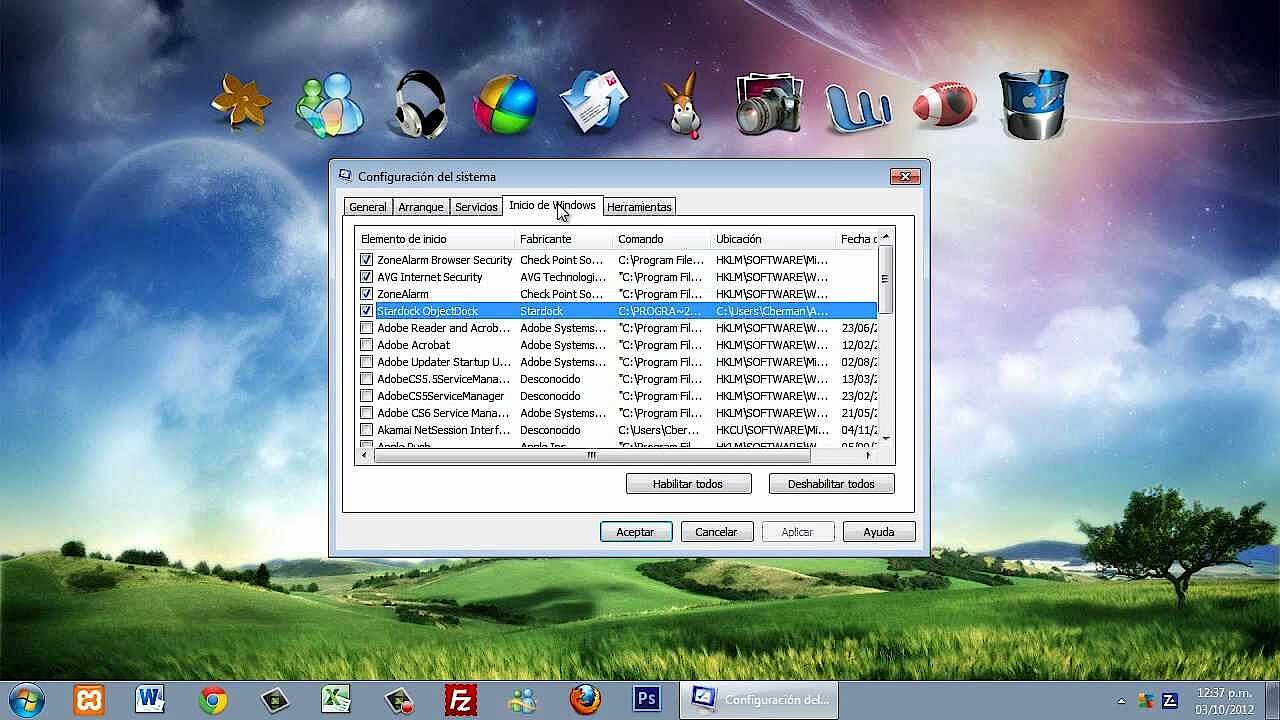Launch Photoshop from the taskbar
Image resolution: width=1280 pixels, height=720 pixels.
click(645, 699)
